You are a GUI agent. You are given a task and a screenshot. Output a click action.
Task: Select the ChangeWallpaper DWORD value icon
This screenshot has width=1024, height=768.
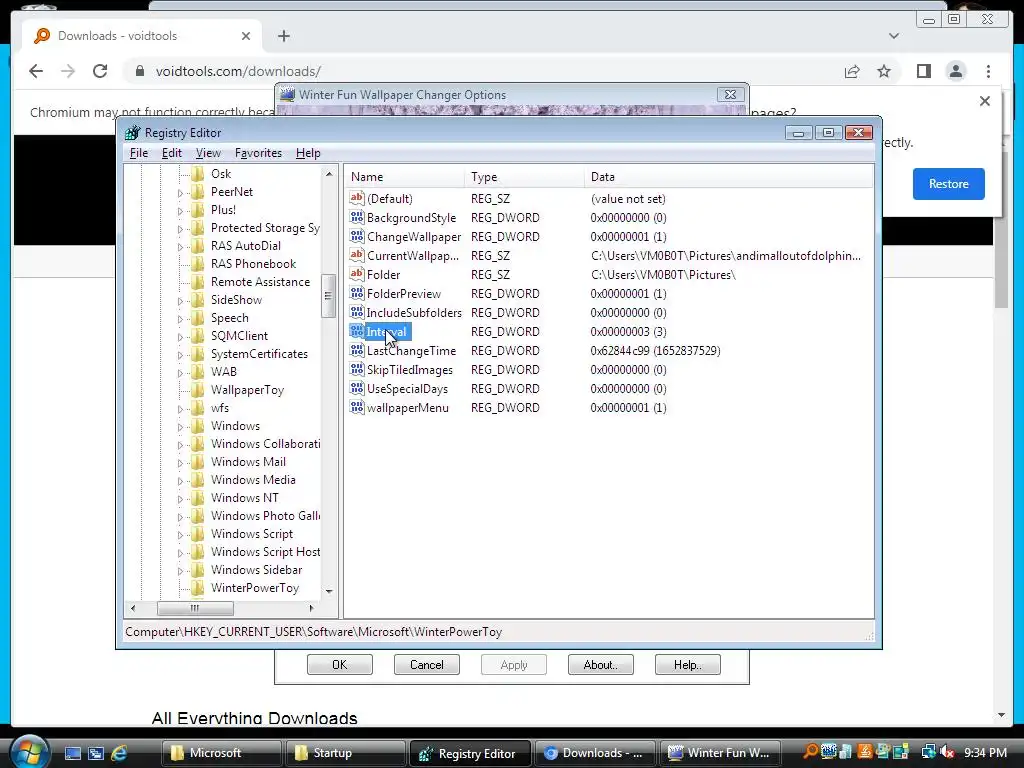pyautogui.click(x=357, y=236)
